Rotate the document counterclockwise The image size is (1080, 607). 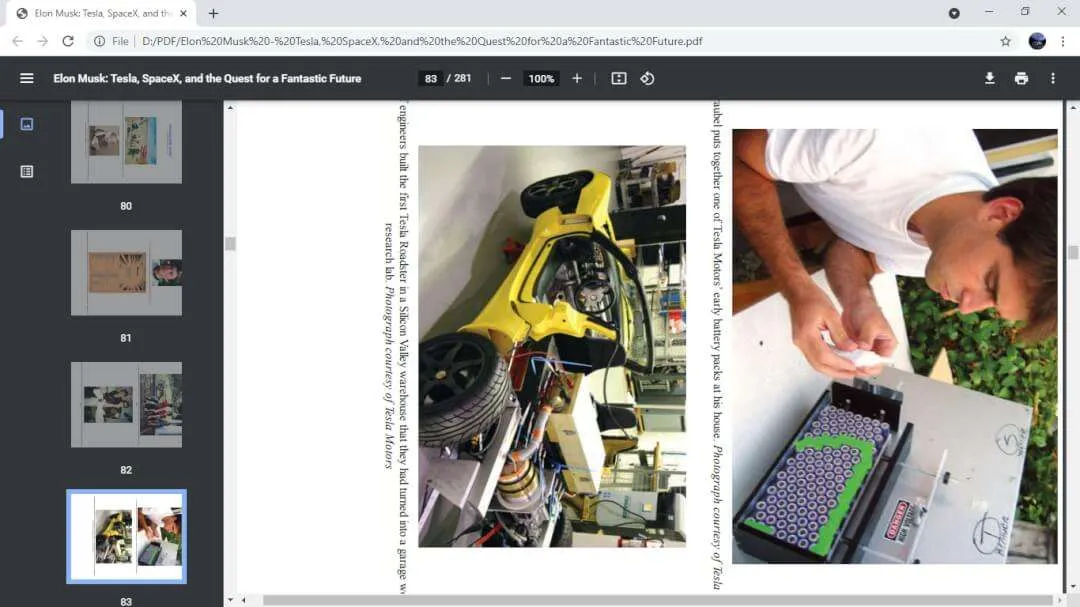point(647,79)
